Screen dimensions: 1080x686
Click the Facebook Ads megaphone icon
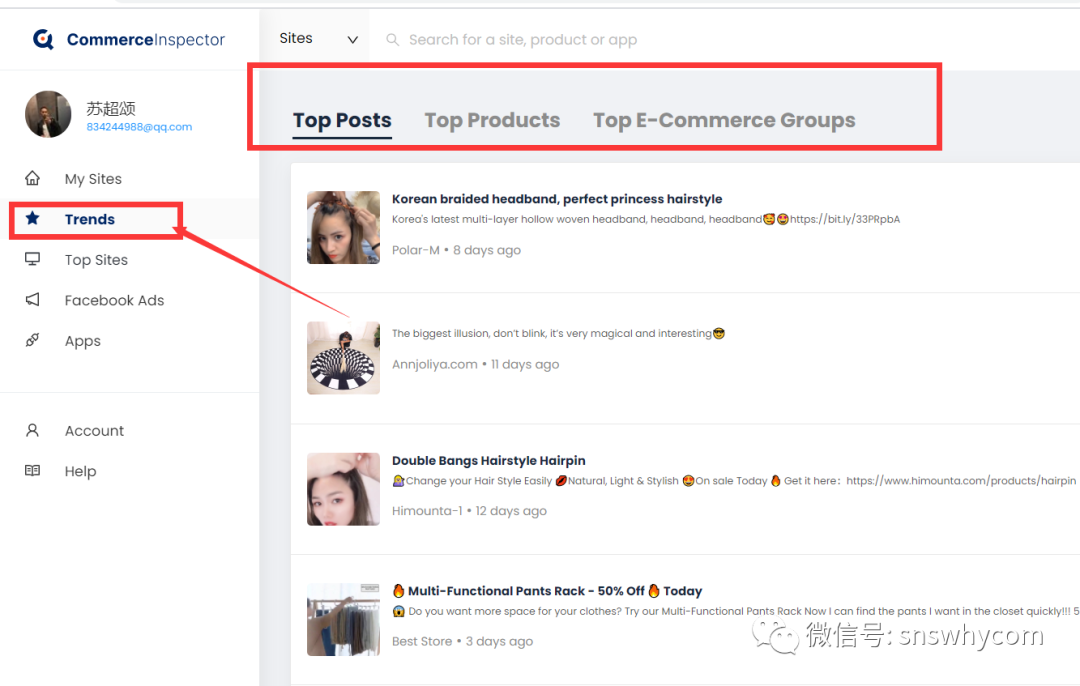tap(33, 300)
